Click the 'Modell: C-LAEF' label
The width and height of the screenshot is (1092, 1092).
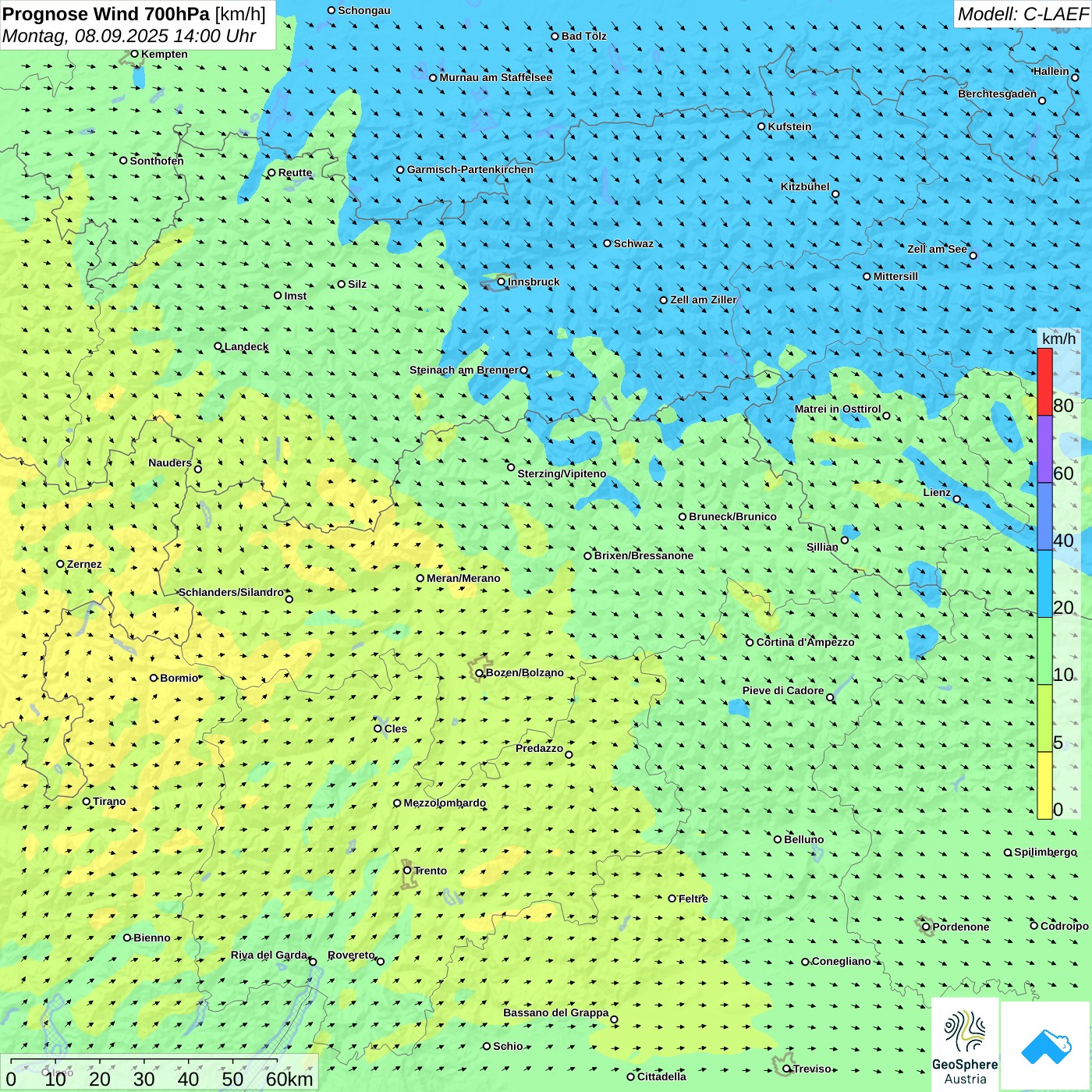1023,14
